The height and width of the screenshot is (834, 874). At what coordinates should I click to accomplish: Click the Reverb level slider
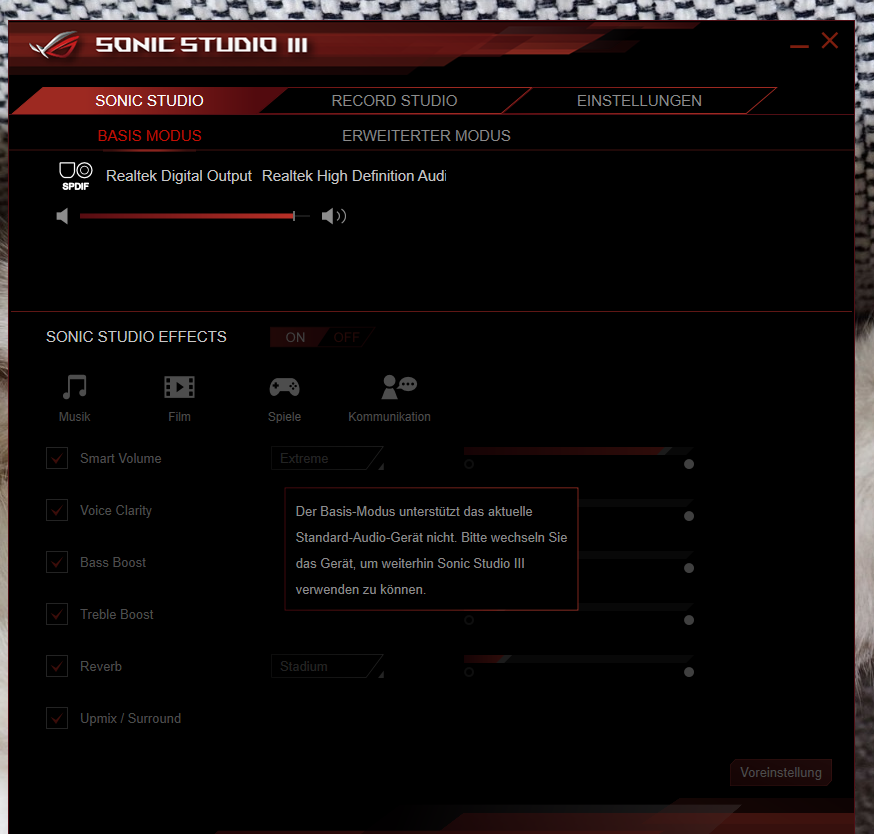pos(579,659)
